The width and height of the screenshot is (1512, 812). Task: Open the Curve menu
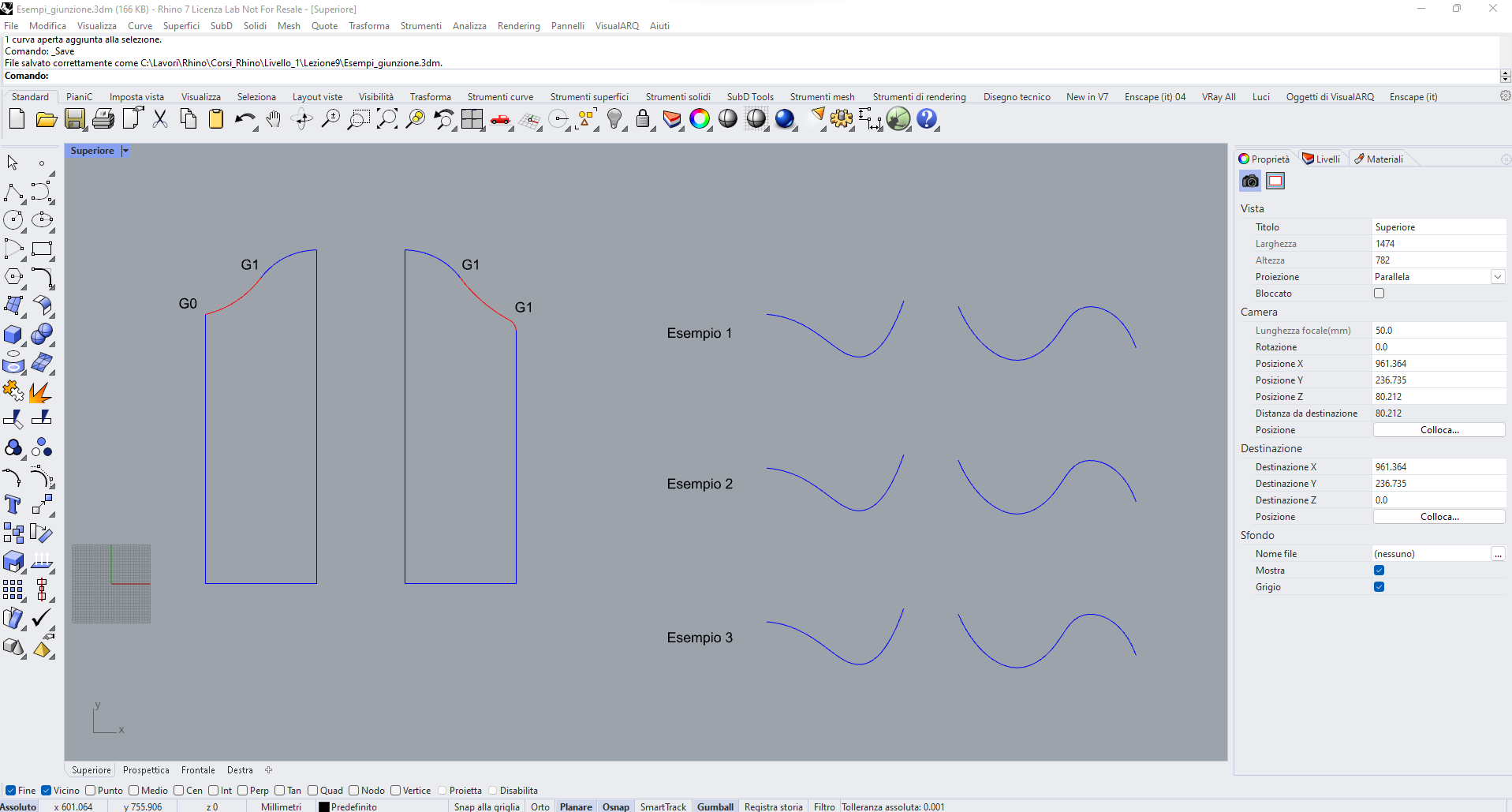point(140,25)
